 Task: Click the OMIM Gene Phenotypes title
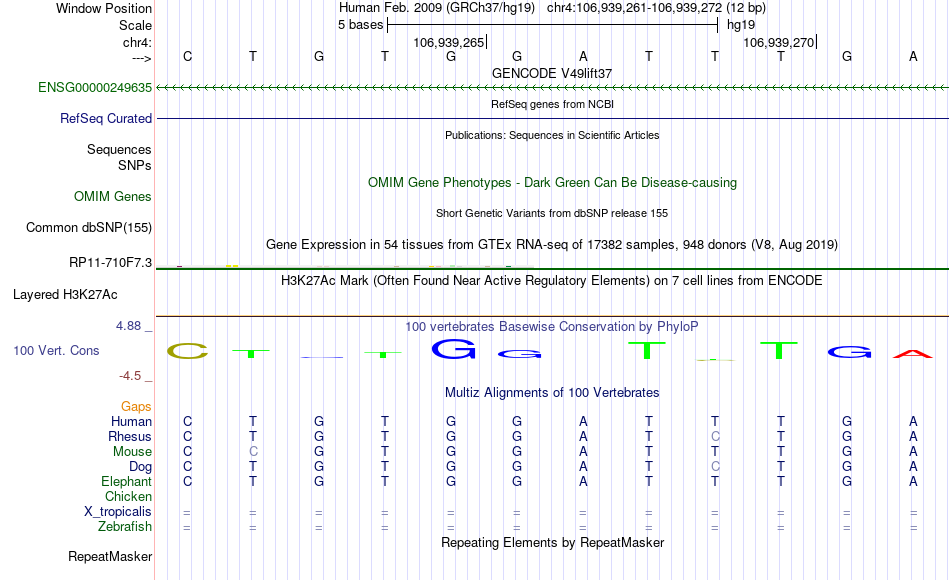click(552, 182)
